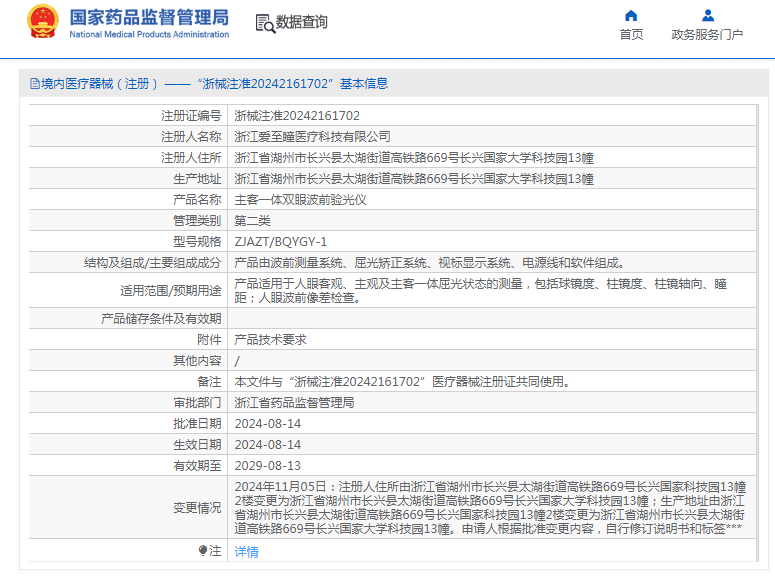
Task: Select product name 主客一体双眼波前验光仪
Action: pos(301,200)
